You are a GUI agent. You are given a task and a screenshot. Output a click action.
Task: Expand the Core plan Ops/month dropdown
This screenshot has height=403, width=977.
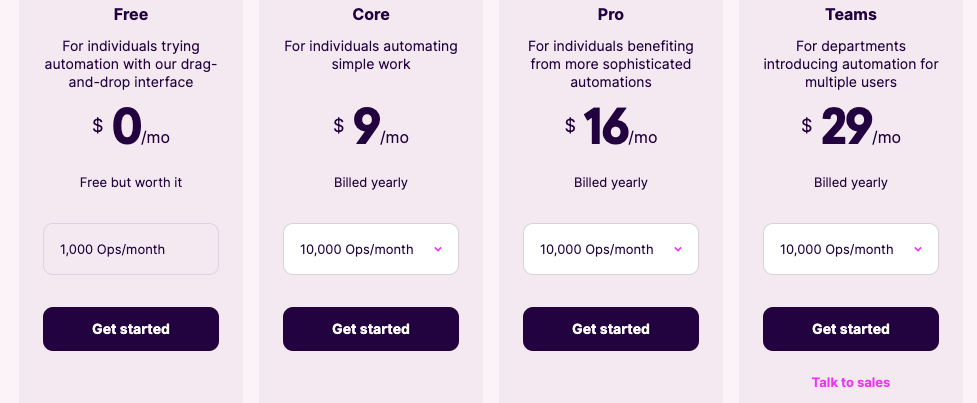[371, 249]
